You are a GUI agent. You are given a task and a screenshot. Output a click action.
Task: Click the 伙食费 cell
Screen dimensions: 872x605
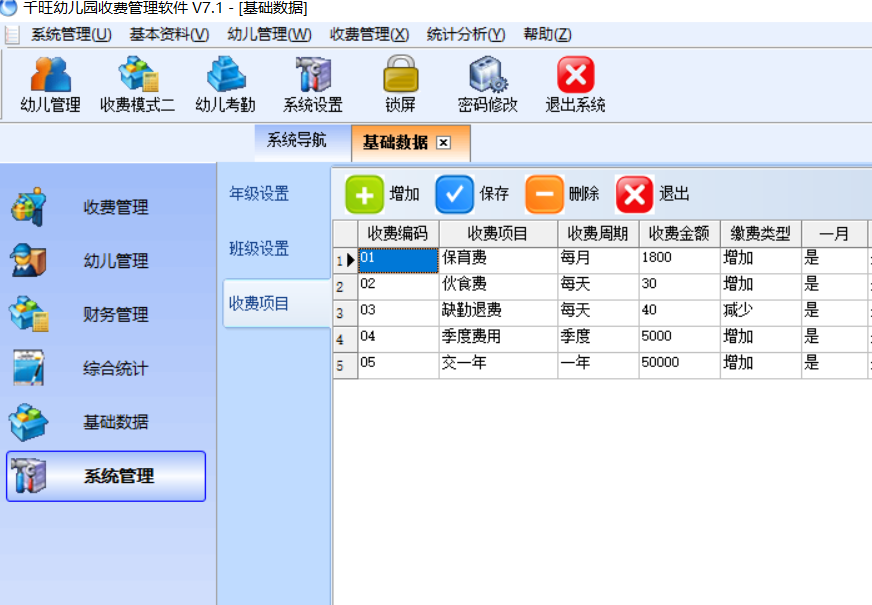498,286
